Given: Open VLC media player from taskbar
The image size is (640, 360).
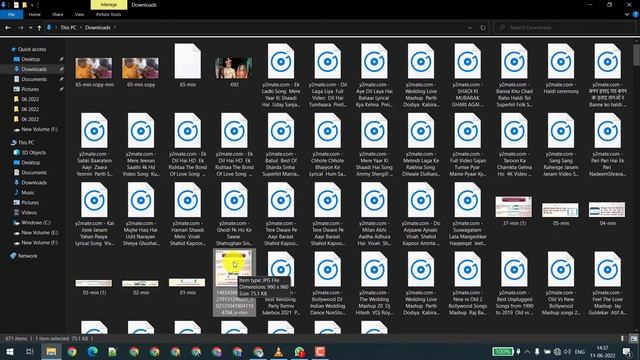Looking at the screenshot, I should click(278, 351).
